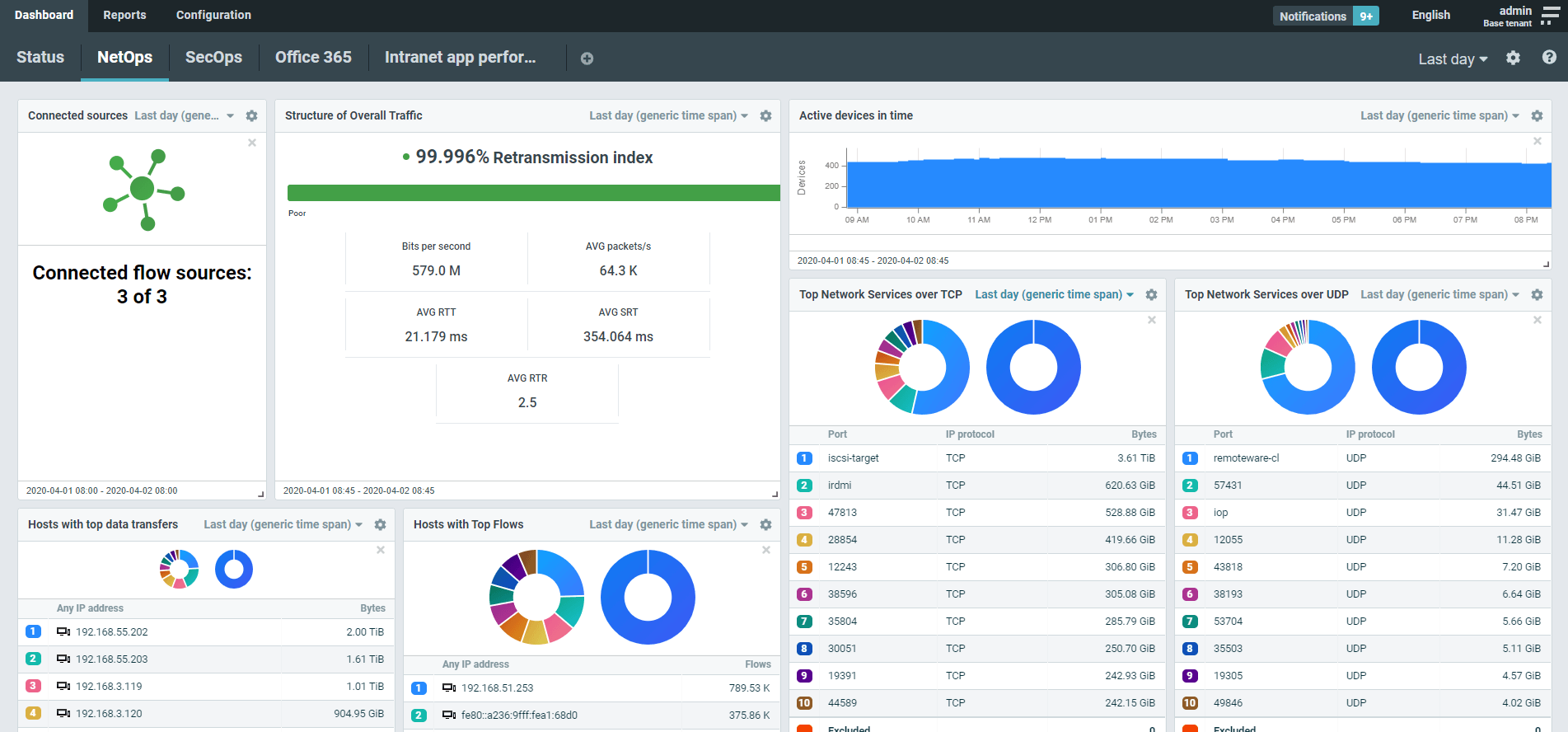Open Top Network Services over UDP gear

[1537, 295]
